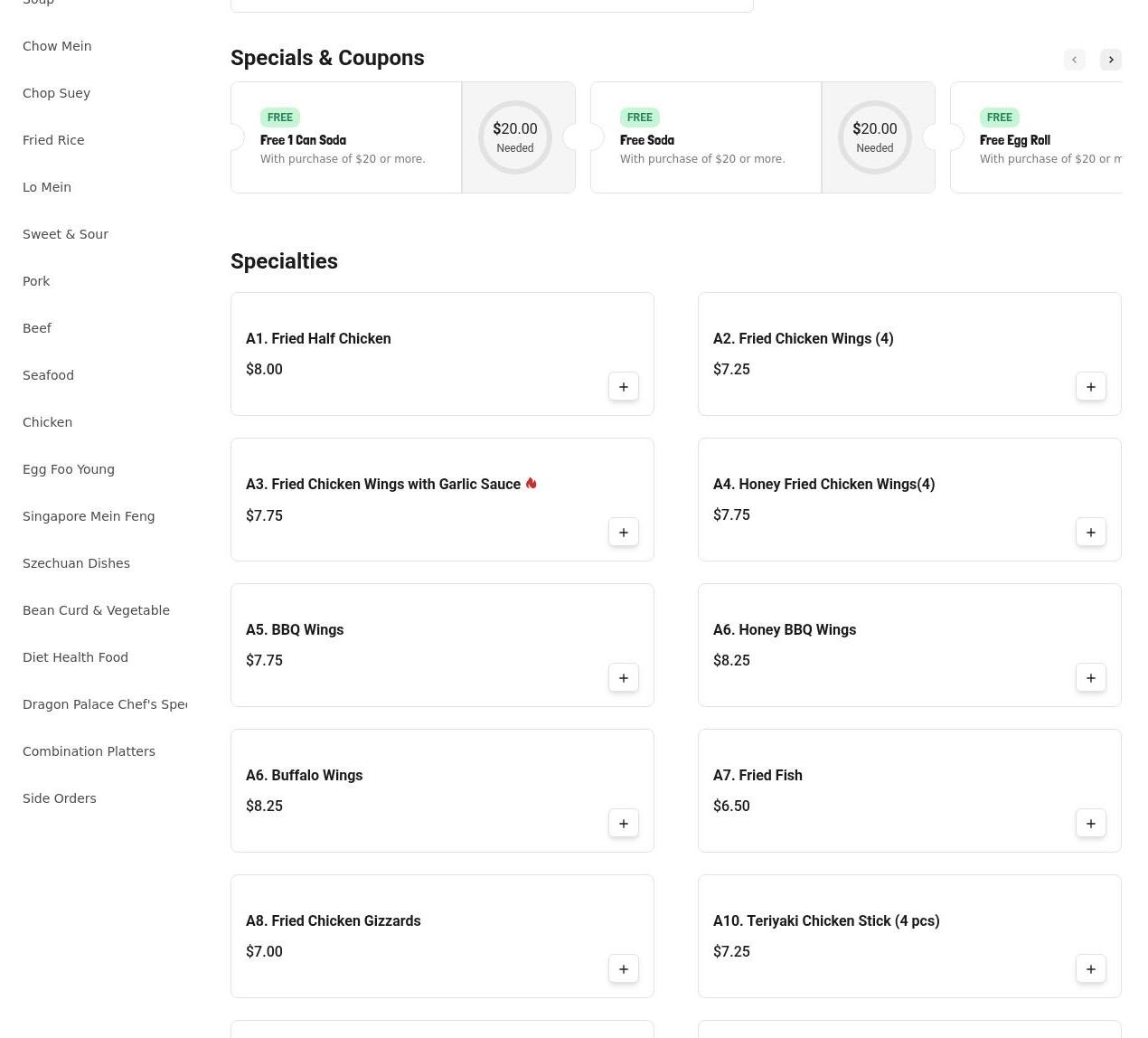
Task: Add A4. Honey Fried Chicken Wings
Action: pos(1090,533)
